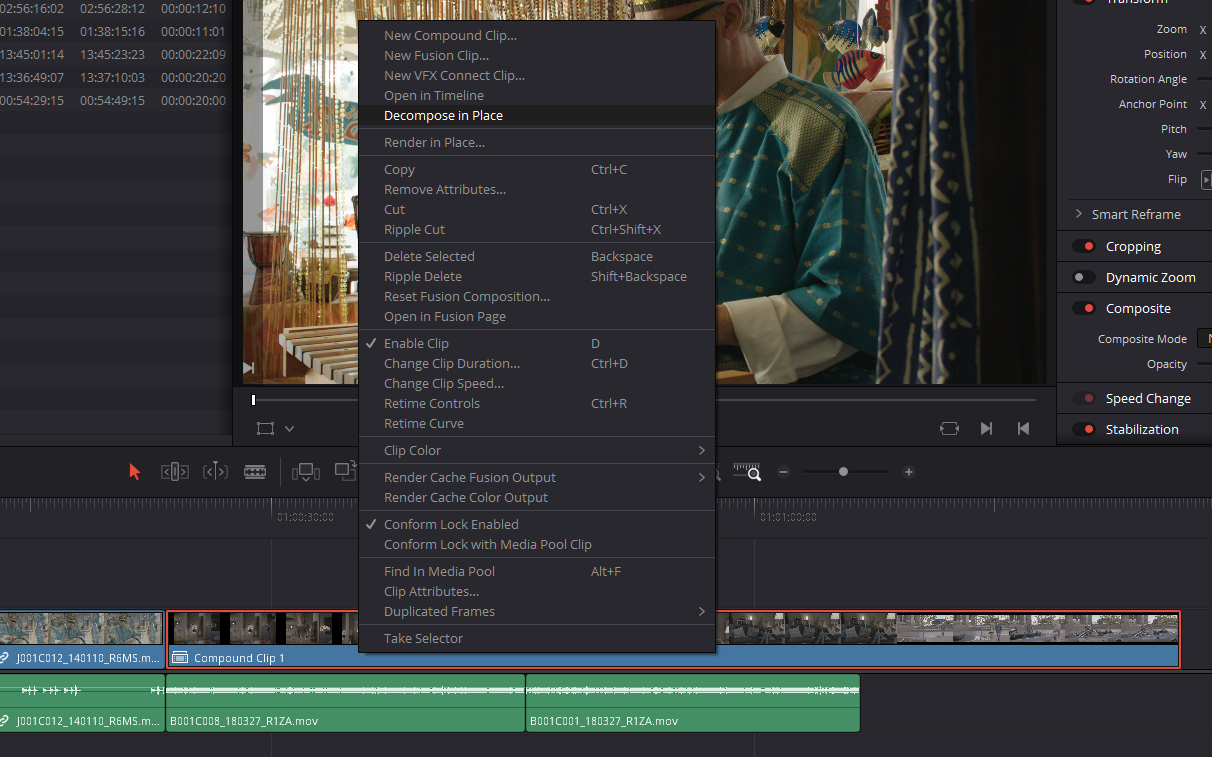Select Change Clip Speed... option
This screenshot has width=1212, height=757.
(537, 383)
